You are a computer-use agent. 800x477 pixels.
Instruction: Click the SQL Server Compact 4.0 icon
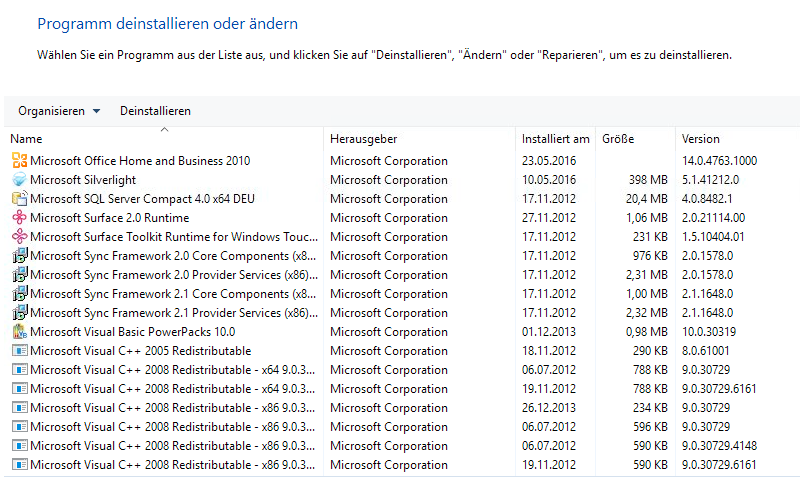[x=19, y=198]
